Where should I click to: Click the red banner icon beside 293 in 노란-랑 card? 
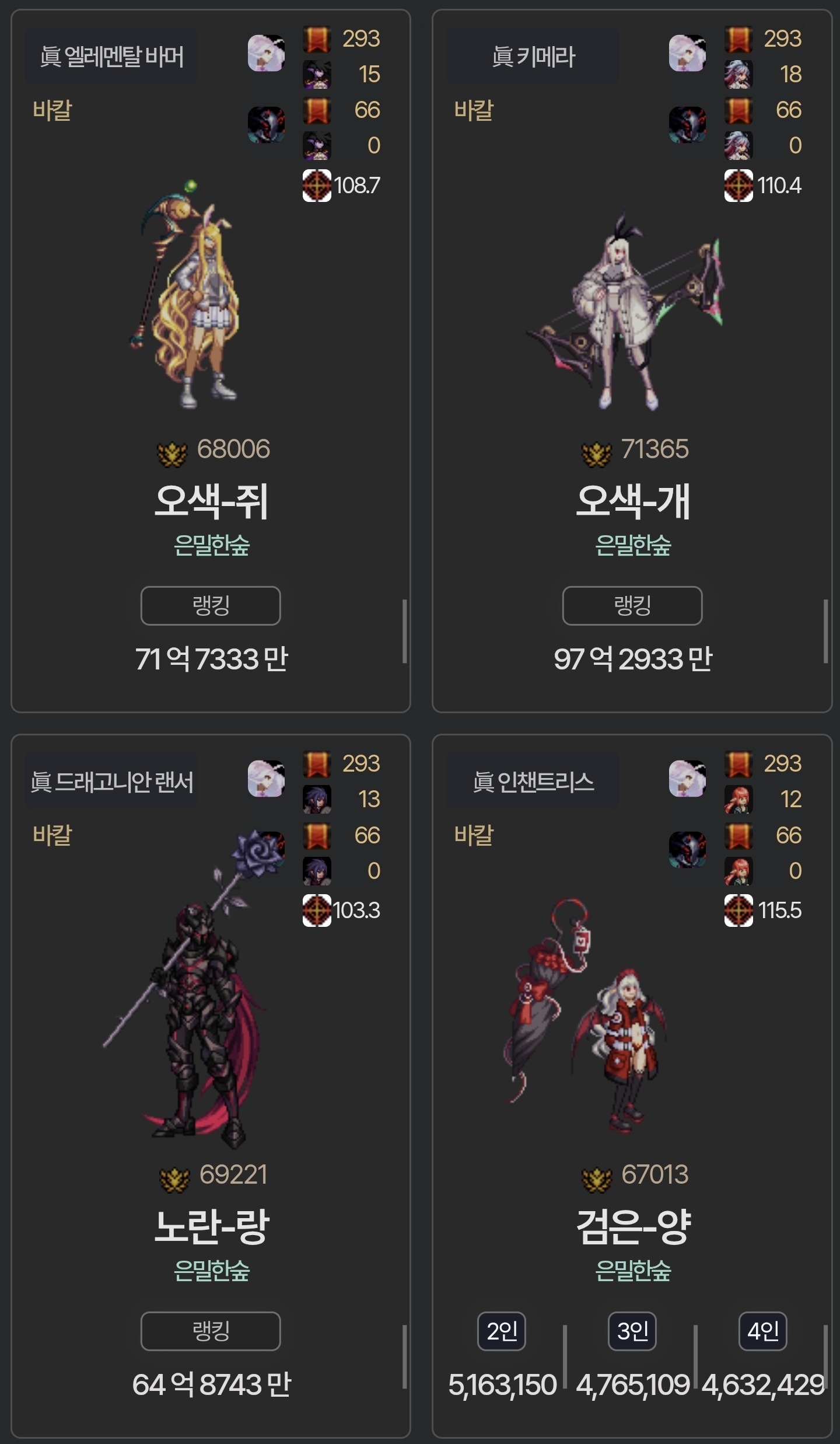pyautogui.click(x=317, y=764)
